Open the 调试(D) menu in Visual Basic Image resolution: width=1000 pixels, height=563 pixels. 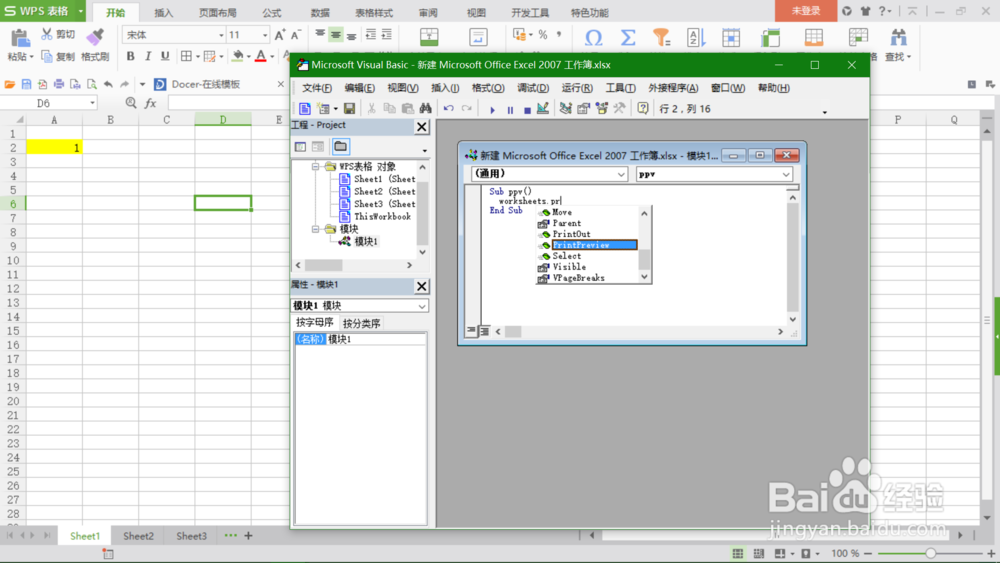533,88
